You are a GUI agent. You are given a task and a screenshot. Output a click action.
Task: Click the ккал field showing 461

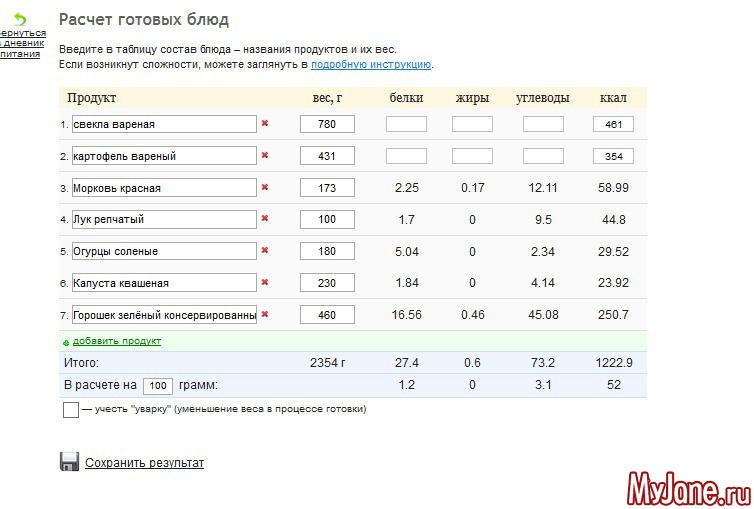coord(613,124)
